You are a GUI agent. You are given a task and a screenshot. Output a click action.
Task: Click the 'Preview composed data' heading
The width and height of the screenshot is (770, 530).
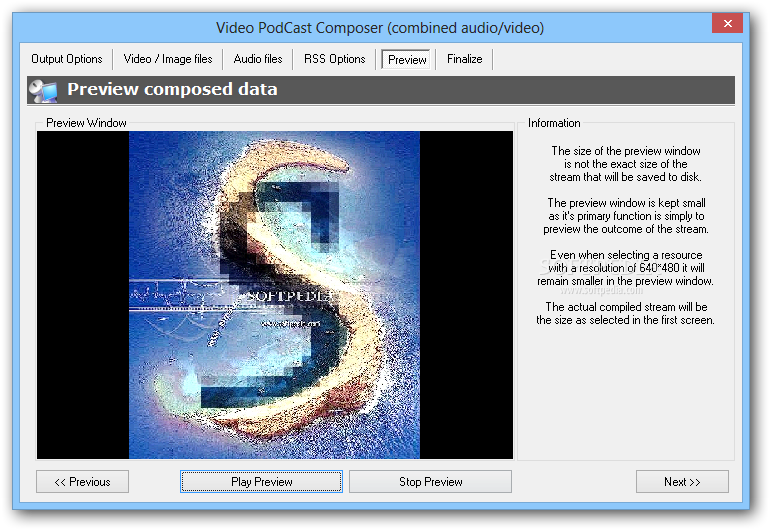172,89
